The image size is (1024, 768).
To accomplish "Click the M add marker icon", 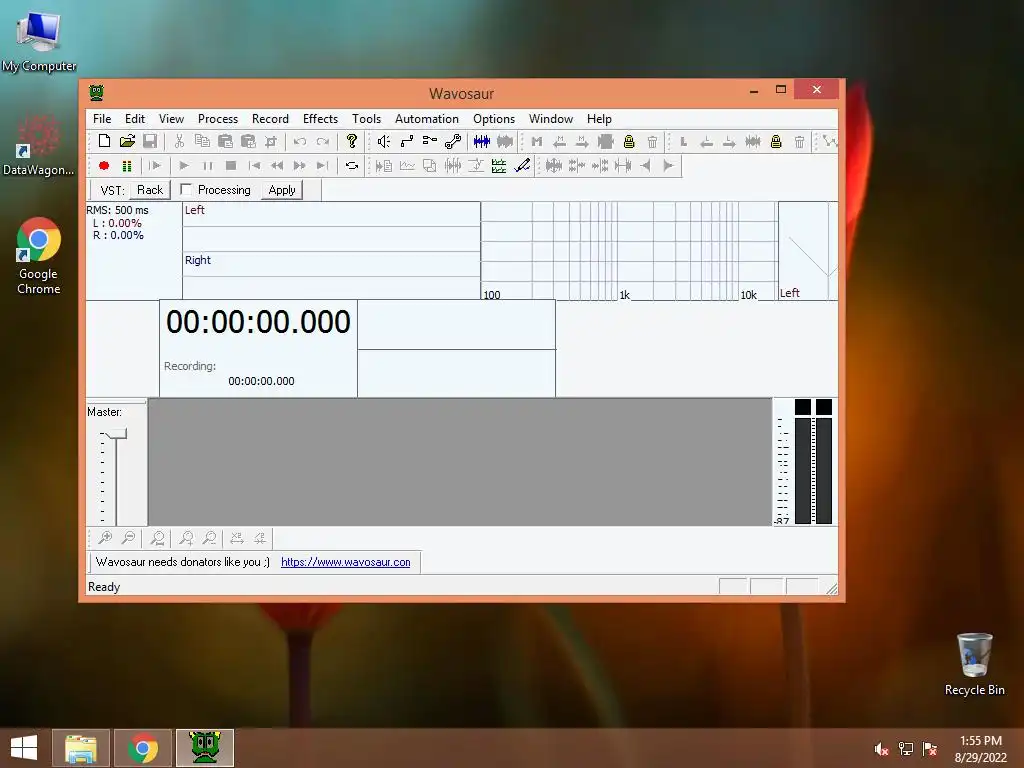I will tap(537, 141).
